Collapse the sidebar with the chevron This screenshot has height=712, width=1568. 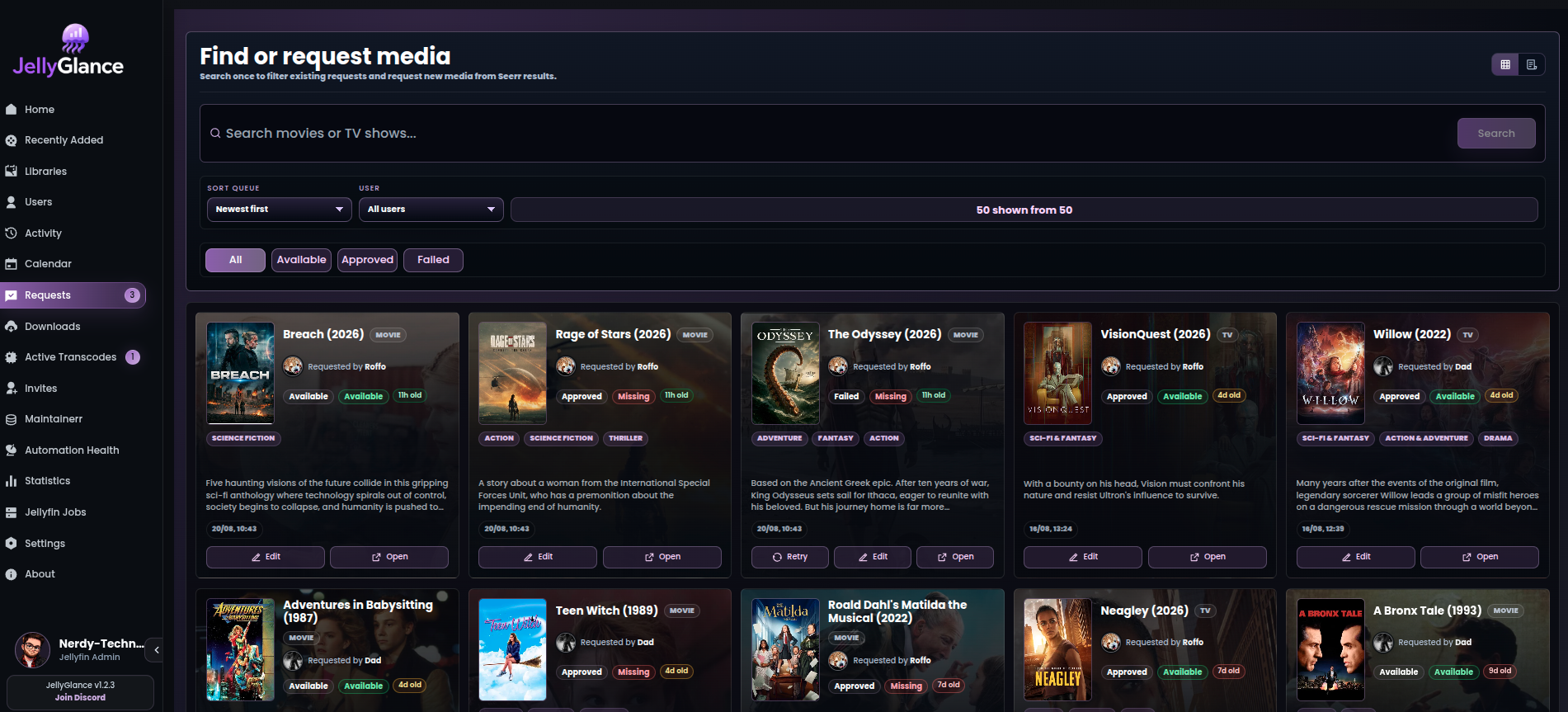pos(157,650)
